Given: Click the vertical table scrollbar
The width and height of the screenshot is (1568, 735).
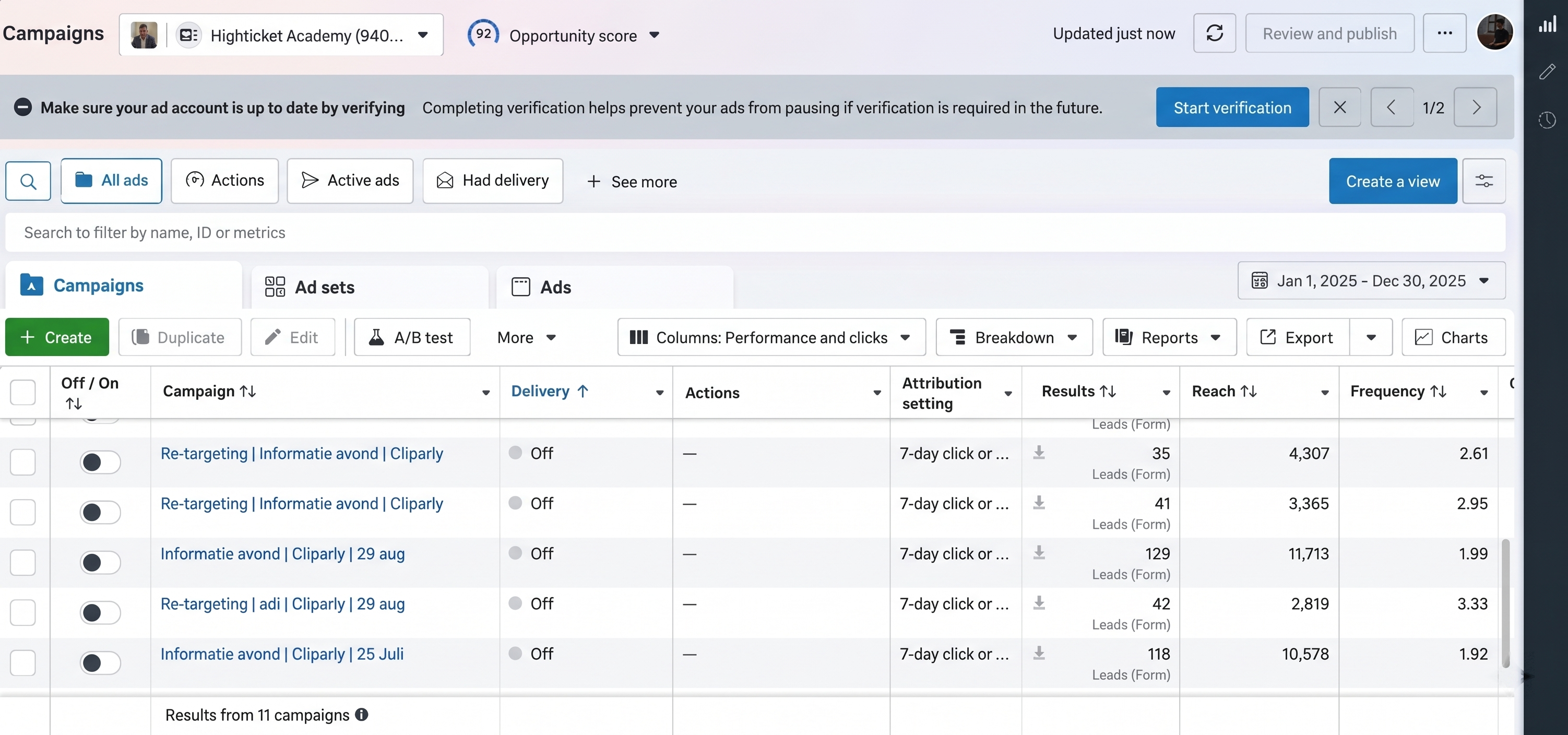Looking at the screenshot, I should pyautogui.click(x=1505, y=603).
